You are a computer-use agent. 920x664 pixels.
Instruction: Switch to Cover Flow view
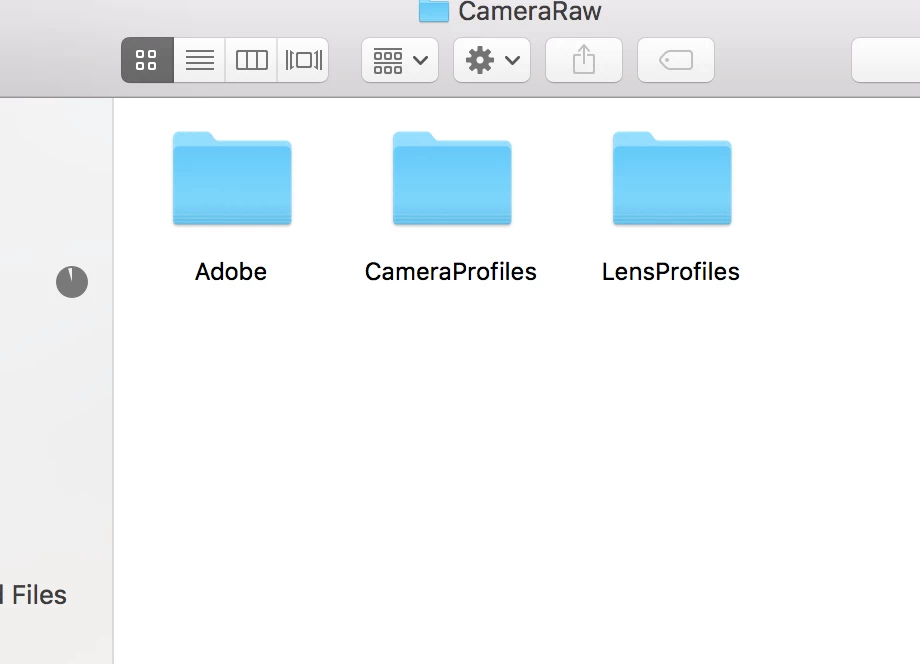pos(303,60)
